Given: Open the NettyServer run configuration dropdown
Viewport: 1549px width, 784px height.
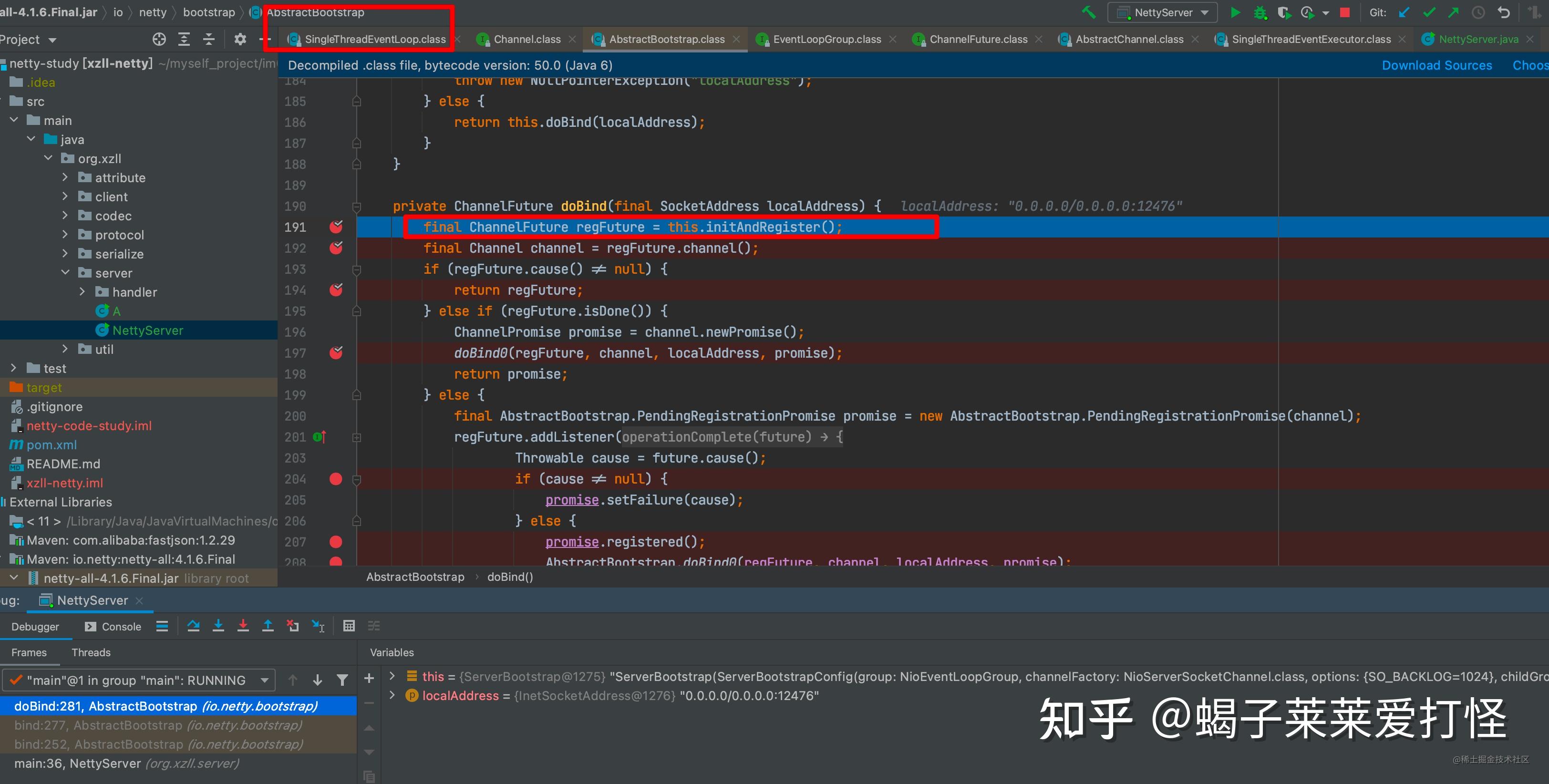Looking at the screenshot, I should pyautogui.click(x=1205, y=12).
